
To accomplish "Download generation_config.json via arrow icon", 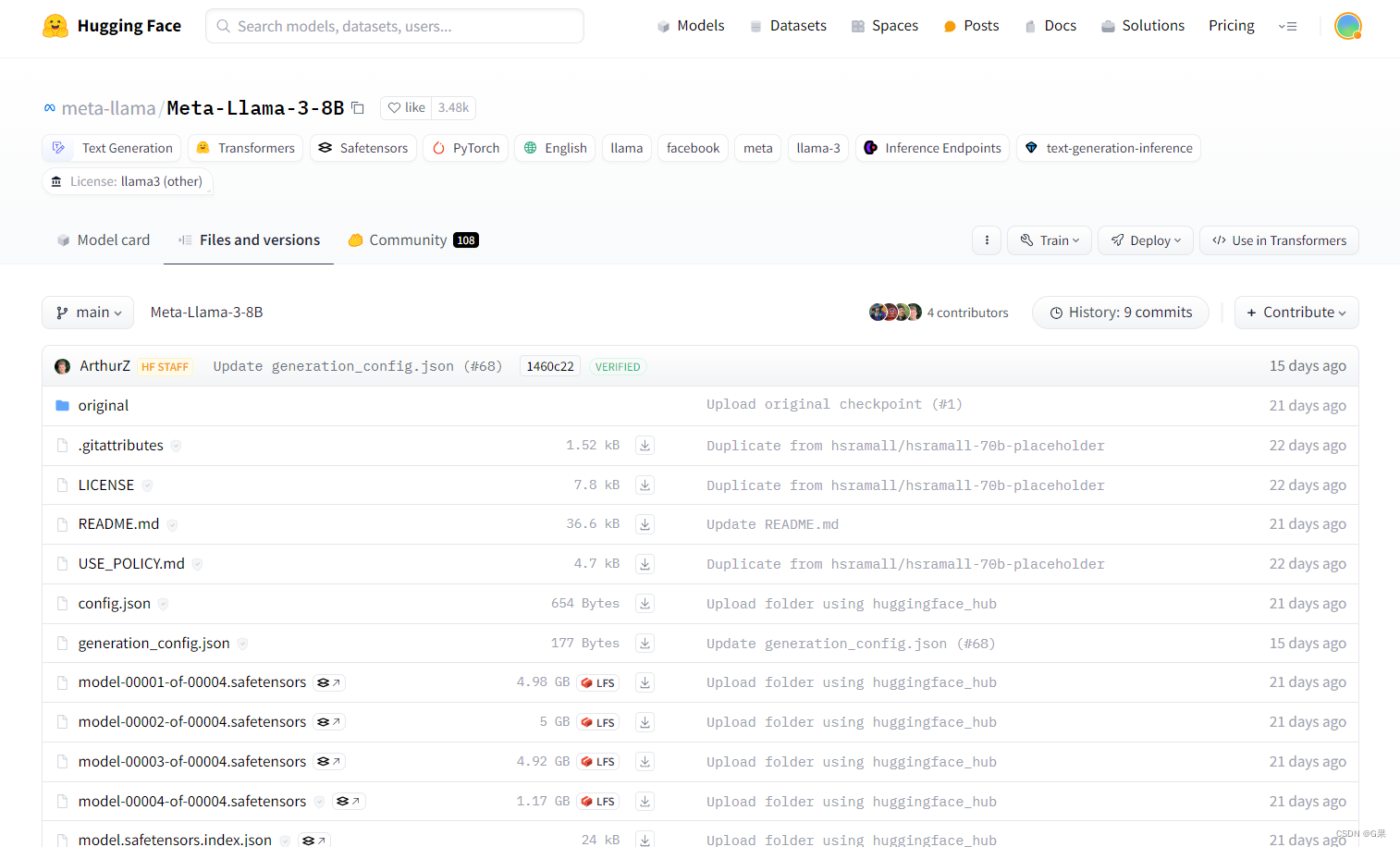I will click(645, 644).
